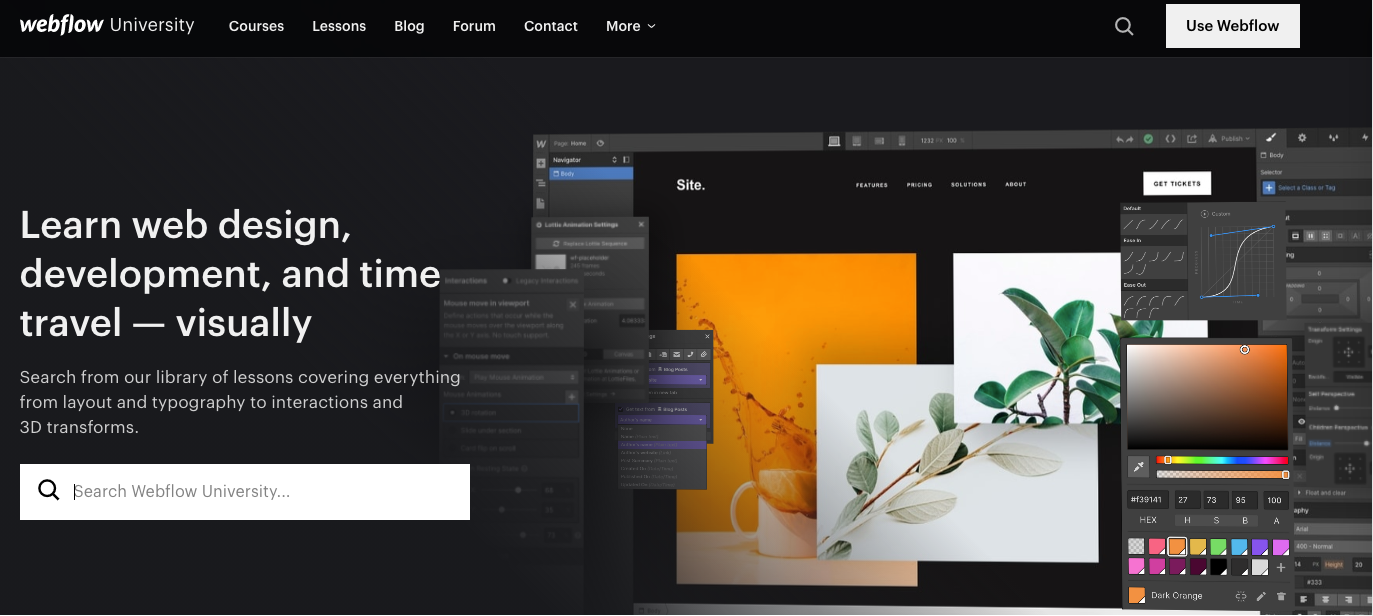Click the unlink icon beside Dark Orange
Screen dimensions: 1373x616
tap(1241, 596)
